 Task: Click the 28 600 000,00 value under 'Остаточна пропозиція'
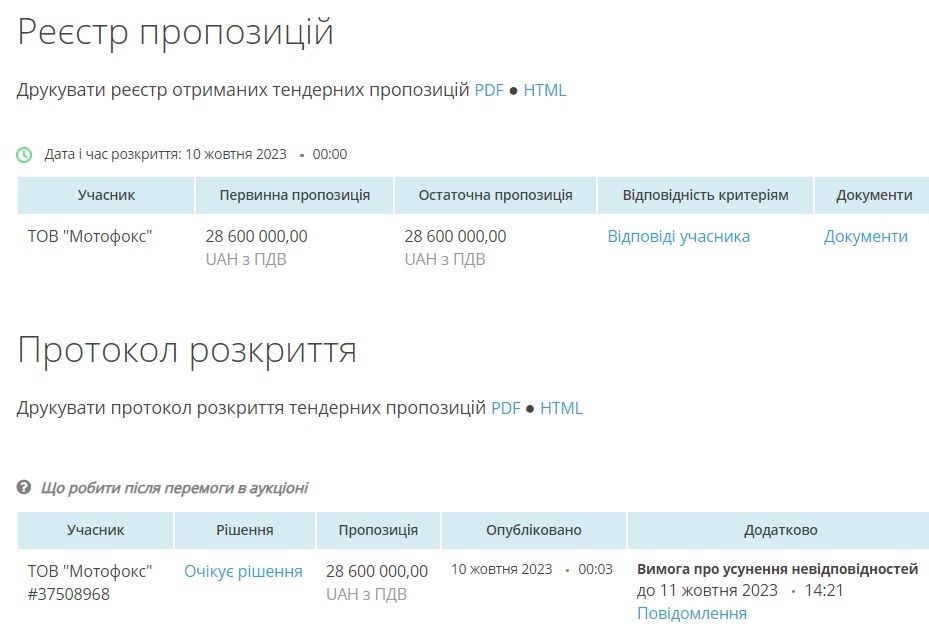click(456, 236)
